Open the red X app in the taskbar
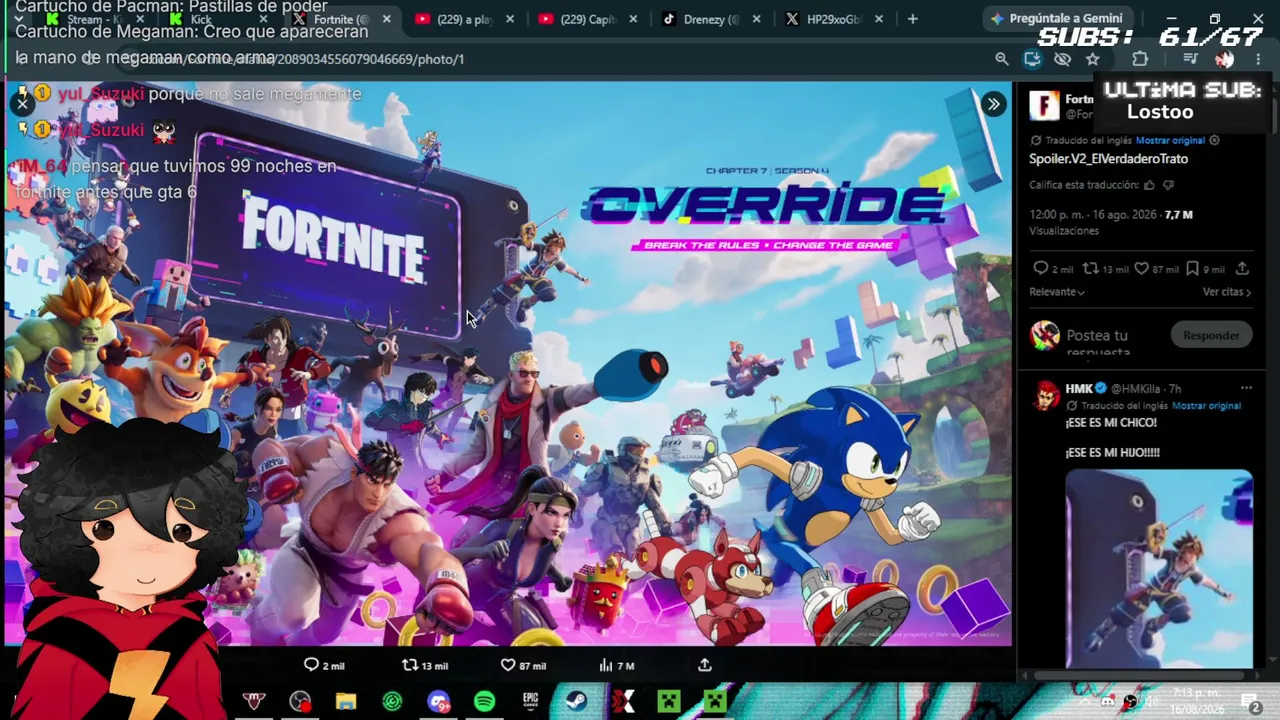 [622, 702]
